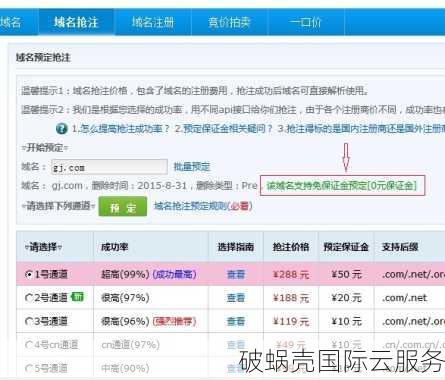Click the deposit ¥20 元
445x380 pixels.
[346, 298]
